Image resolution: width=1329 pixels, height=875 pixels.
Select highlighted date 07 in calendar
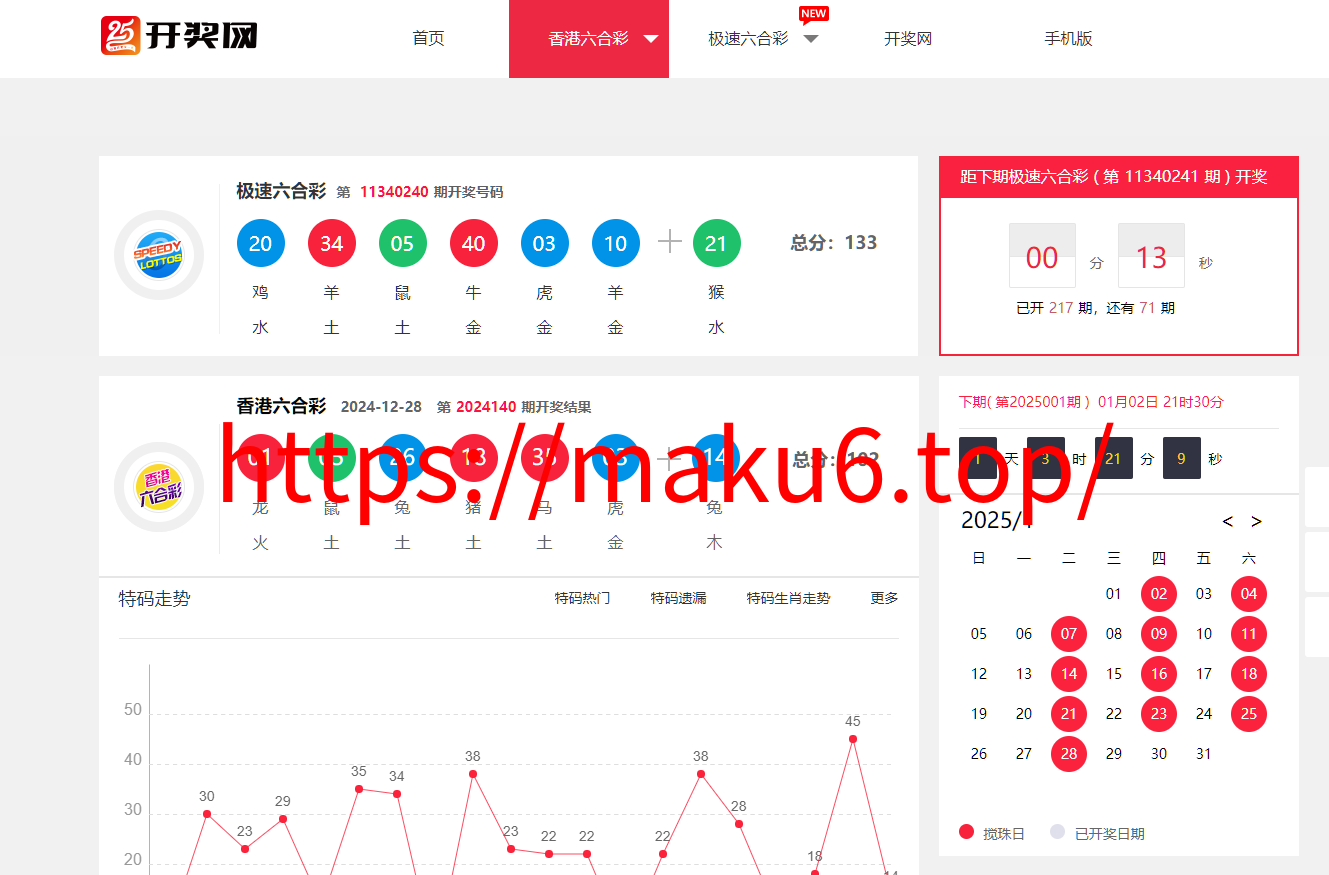pos(1069,634)
